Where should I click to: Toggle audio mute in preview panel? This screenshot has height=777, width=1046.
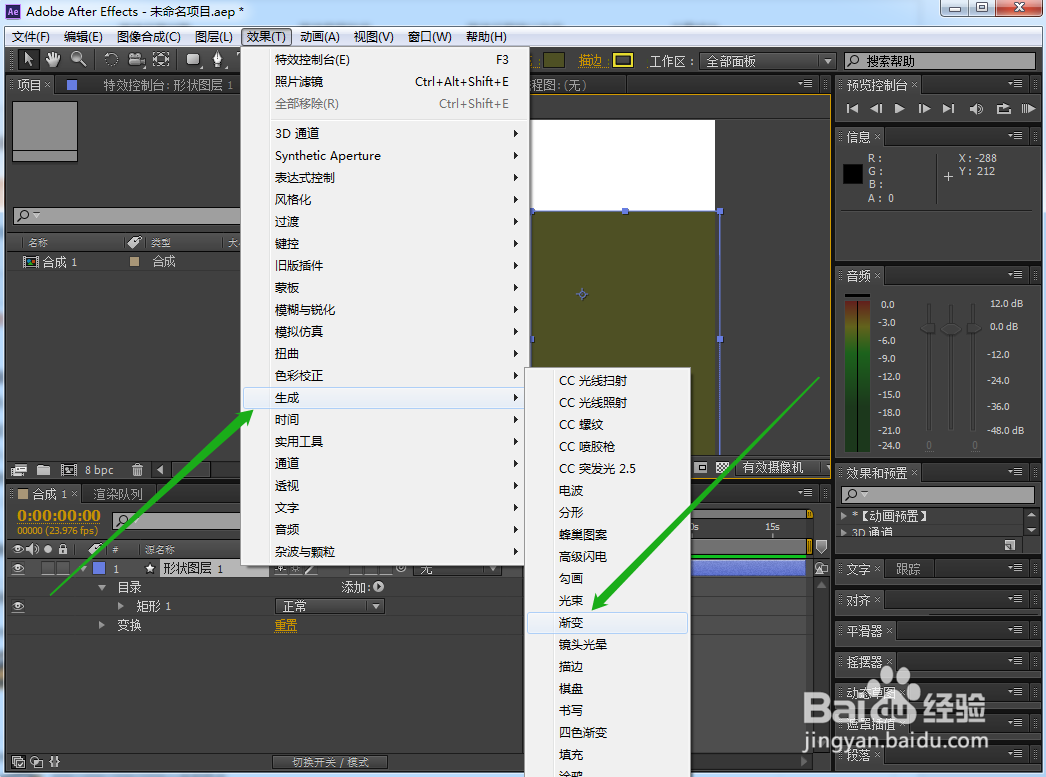click(x=976, y=109)
